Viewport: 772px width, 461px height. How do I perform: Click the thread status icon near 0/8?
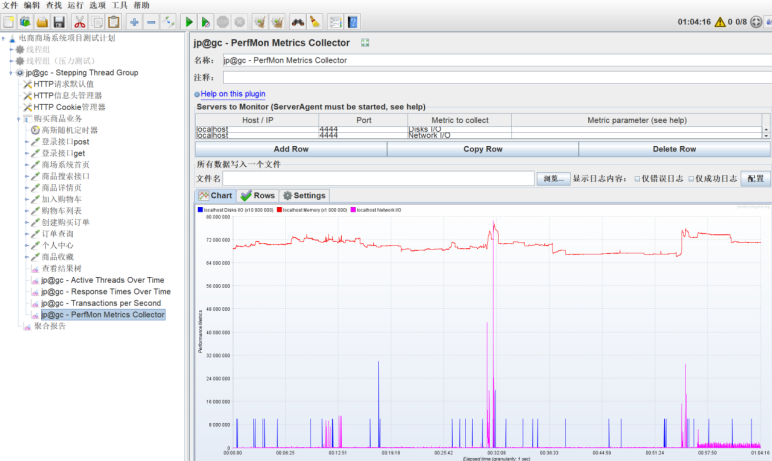[x=756, y=22]
